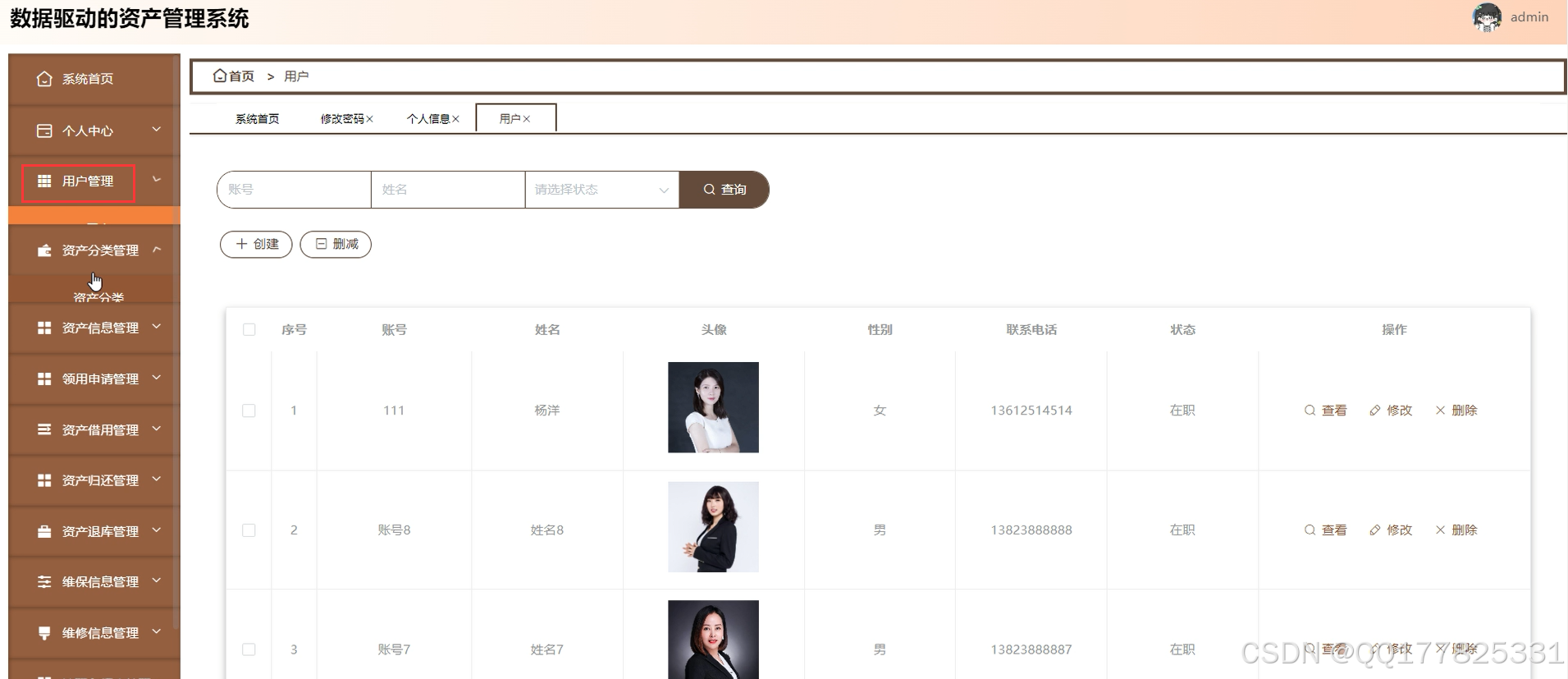This screenshot has height=679, width=1568.
Task: Close the 用户 tab via its X
Action: 526,119
